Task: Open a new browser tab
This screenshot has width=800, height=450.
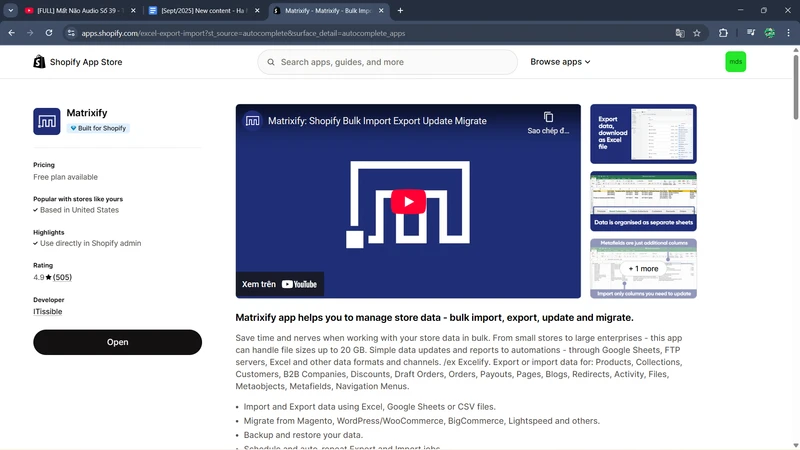Action: click(x=401, y=10)
